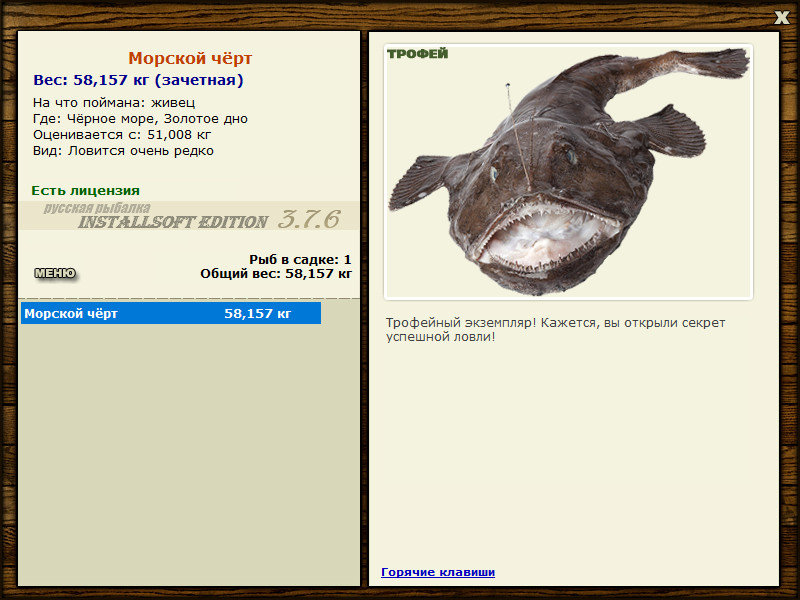Screen dimensions: 800x600
Task: Click the Трофейный экземпляр description text
Action: tap(555, 330)
